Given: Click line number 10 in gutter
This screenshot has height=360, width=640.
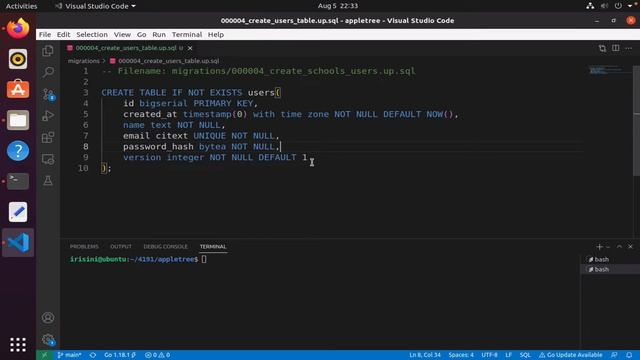Looking at the screenshot, I should coord(83,168).
